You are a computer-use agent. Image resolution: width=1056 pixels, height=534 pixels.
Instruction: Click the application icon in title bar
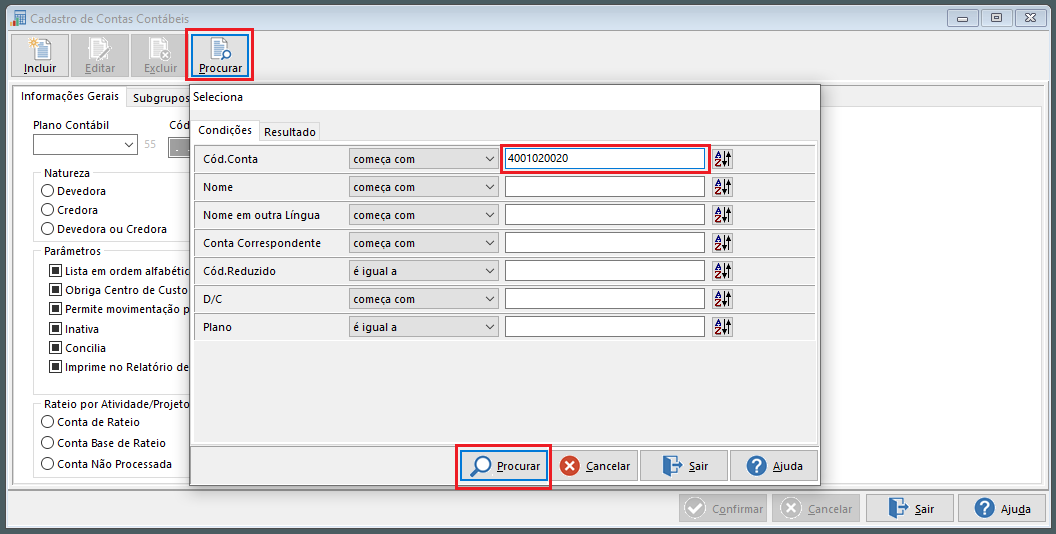[x=18, y=18]
